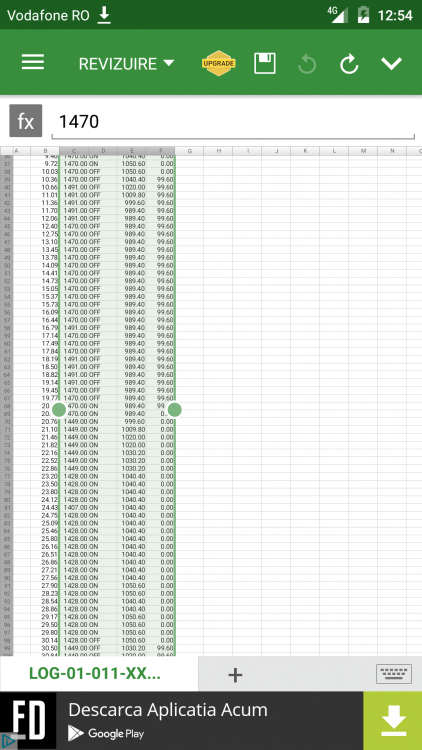Tap the Vodafone RO carrier label
The width and height of the screenshot is (422, 750).
click(48, 15)
